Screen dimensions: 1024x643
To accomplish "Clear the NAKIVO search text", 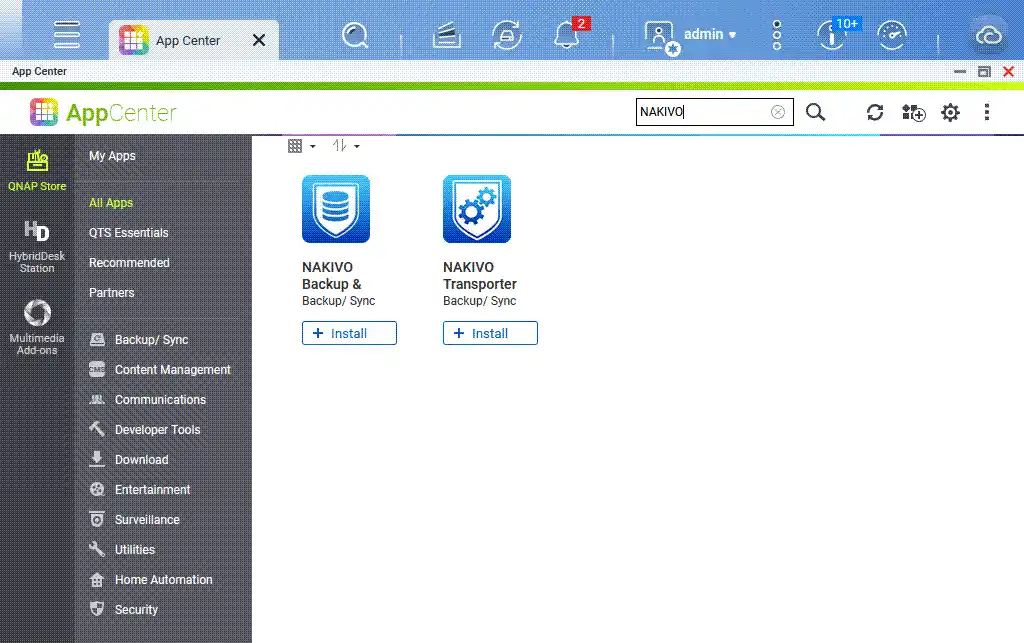I will pos(778,112).
